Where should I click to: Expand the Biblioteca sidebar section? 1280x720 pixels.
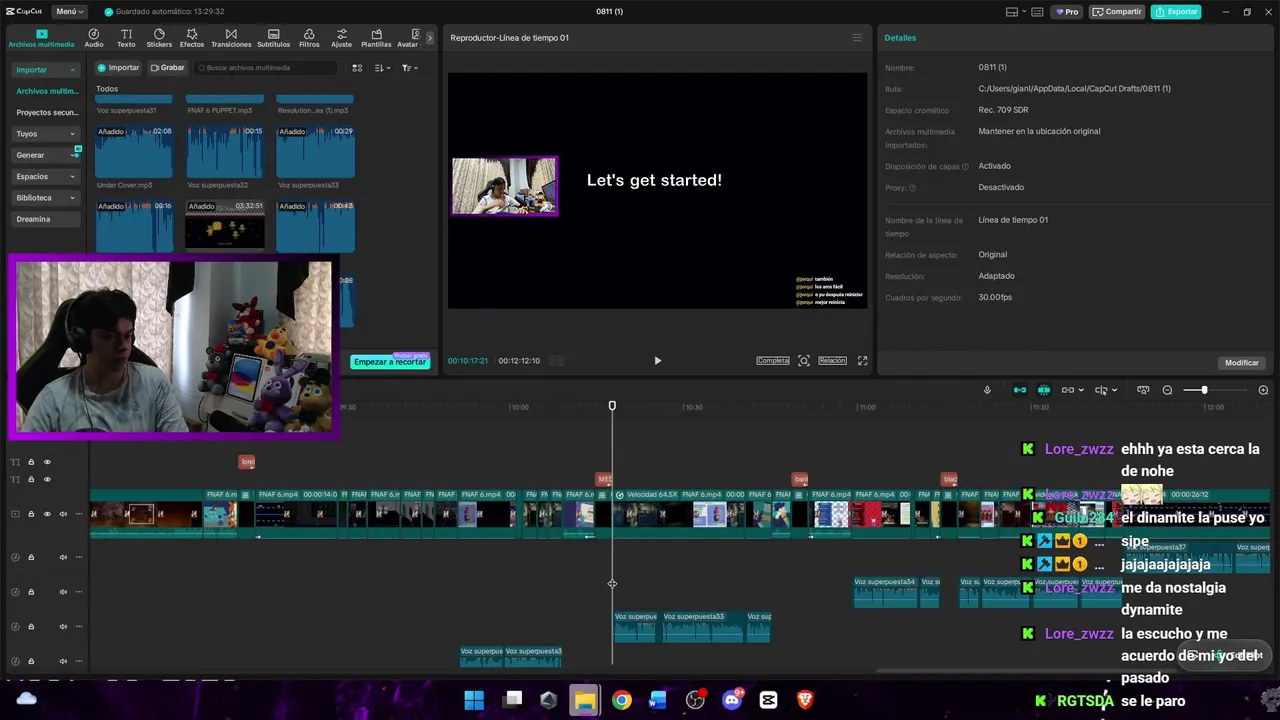pyautogui.click(x=46, y=198)
